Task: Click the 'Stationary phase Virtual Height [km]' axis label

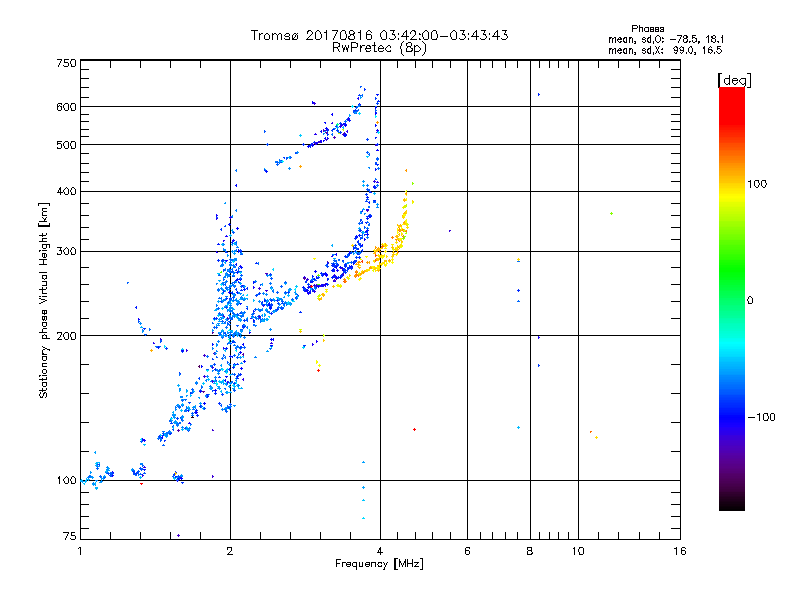Action: coord(44,301)
